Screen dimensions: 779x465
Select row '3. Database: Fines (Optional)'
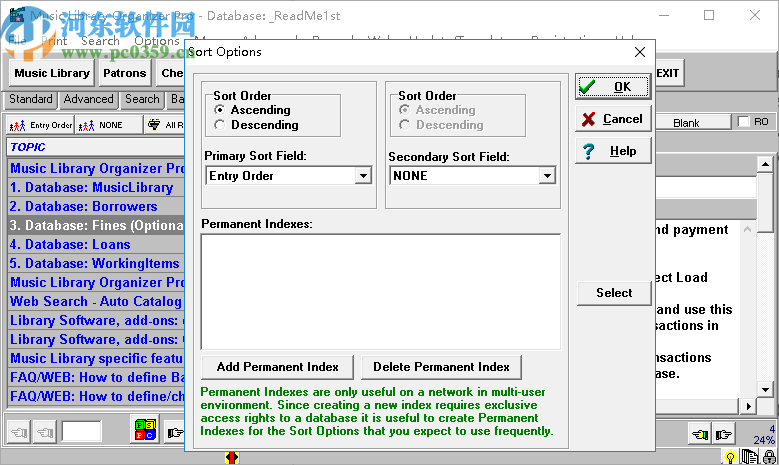pos(96,226)
